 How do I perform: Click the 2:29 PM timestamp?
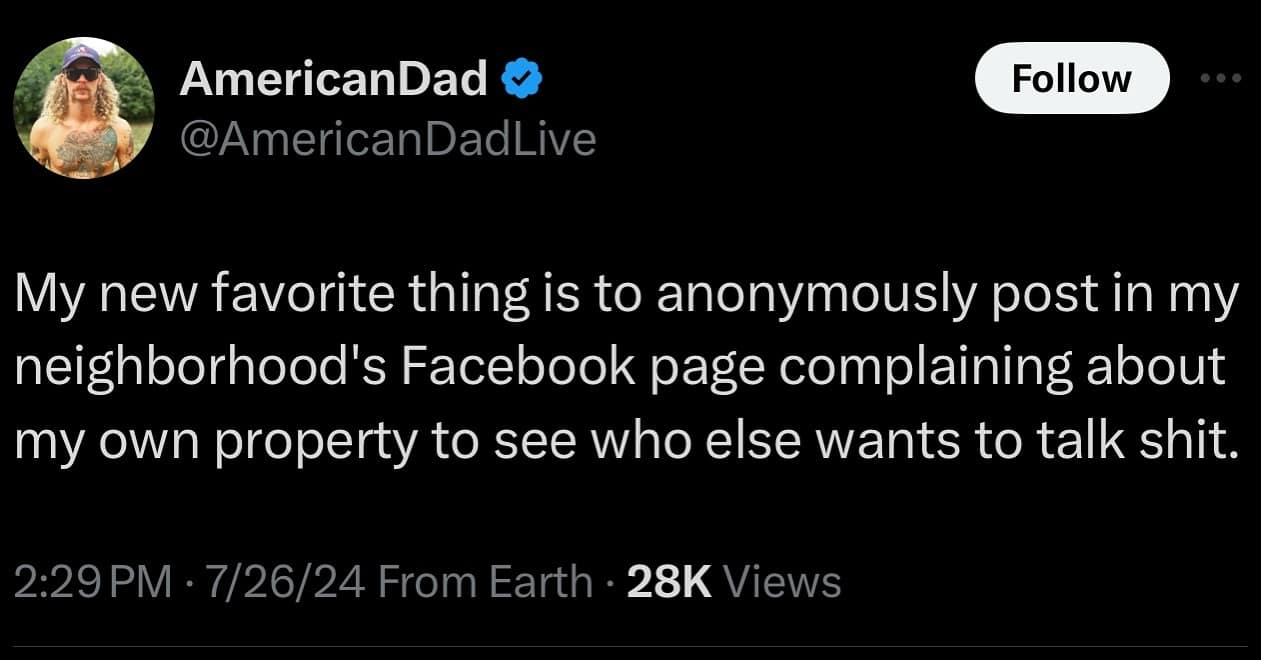94,581
